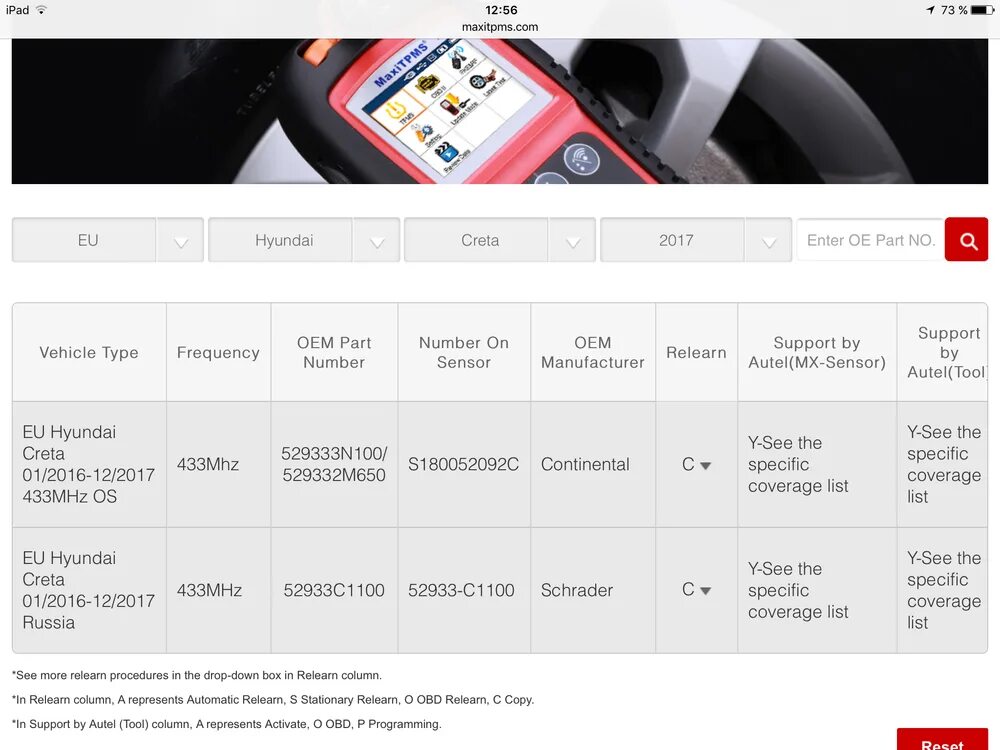Click the MaxiTPMS device banner image

(500, 111)
